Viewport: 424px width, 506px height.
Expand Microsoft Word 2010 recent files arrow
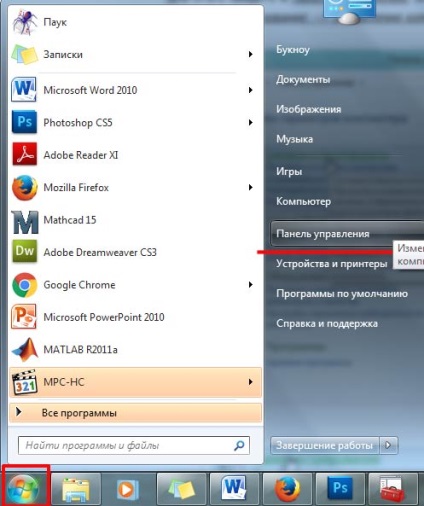(x=250, y=90)
